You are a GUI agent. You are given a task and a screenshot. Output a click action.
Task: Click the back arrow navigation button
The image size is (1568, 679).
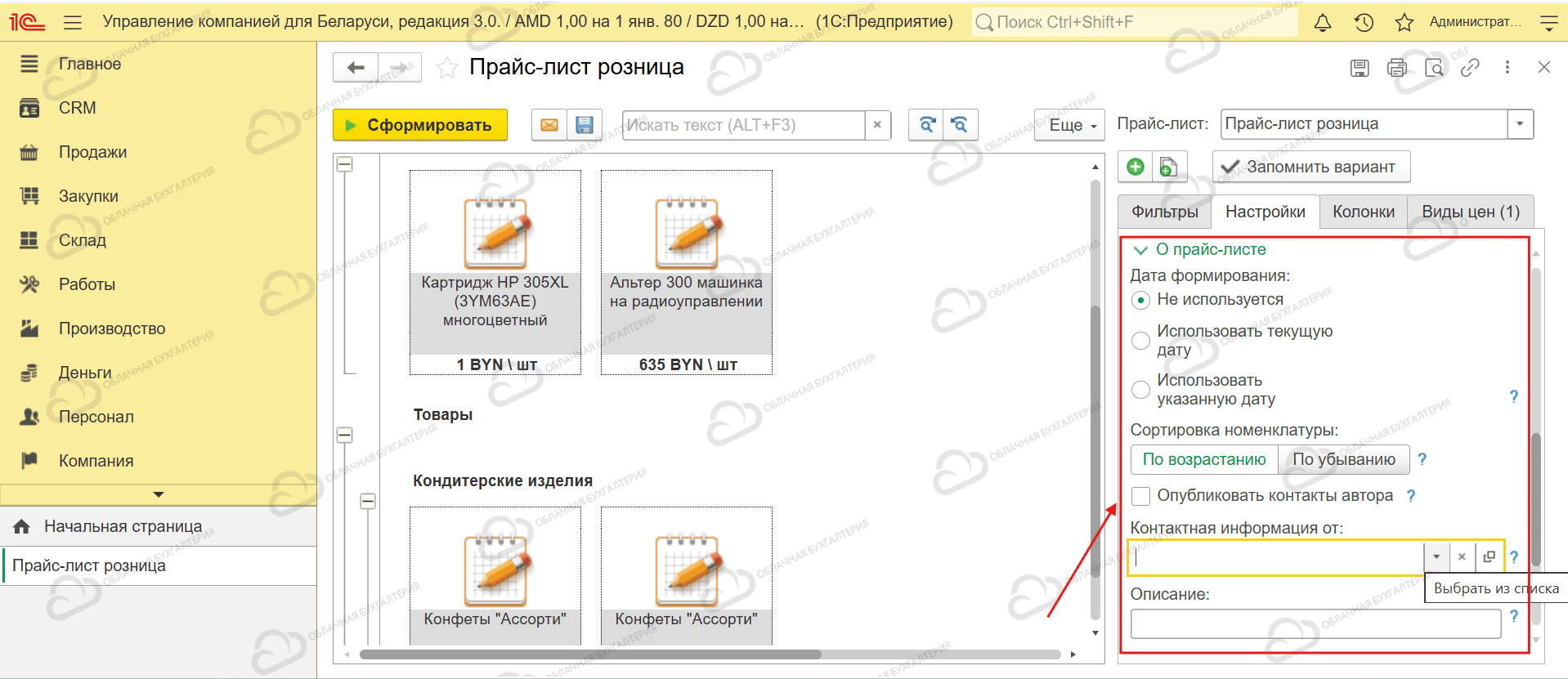click(x=356, y=68)
